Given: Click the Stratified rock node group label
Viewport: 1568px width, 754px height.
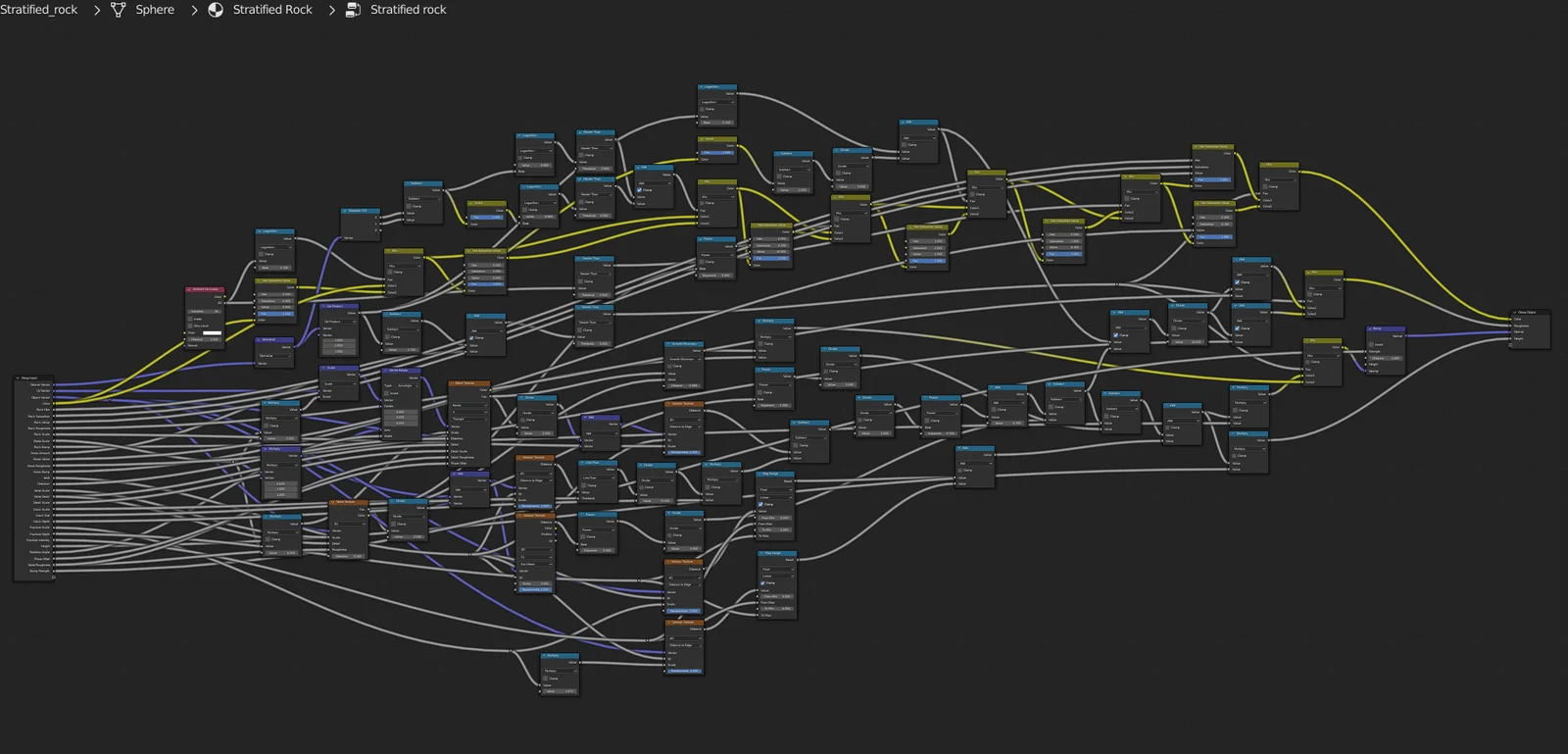Looking at the screenshot, I should tap(408, 10).
